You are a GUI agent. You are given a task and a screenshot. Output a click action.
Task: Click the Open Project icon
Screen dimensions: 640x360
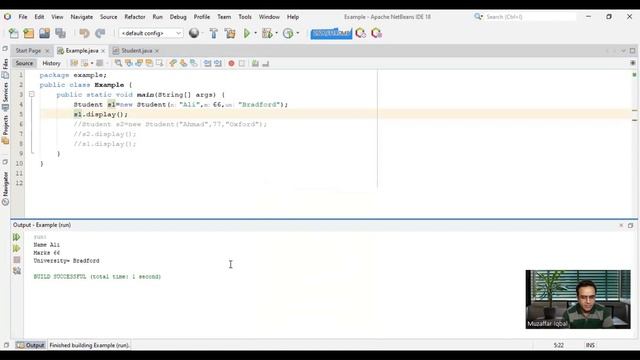[44, 33]
